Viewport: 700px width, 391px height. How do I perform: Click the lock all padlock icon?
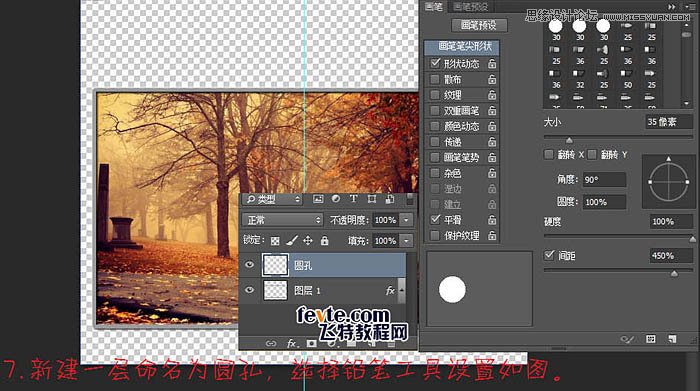tap(325, 241)
